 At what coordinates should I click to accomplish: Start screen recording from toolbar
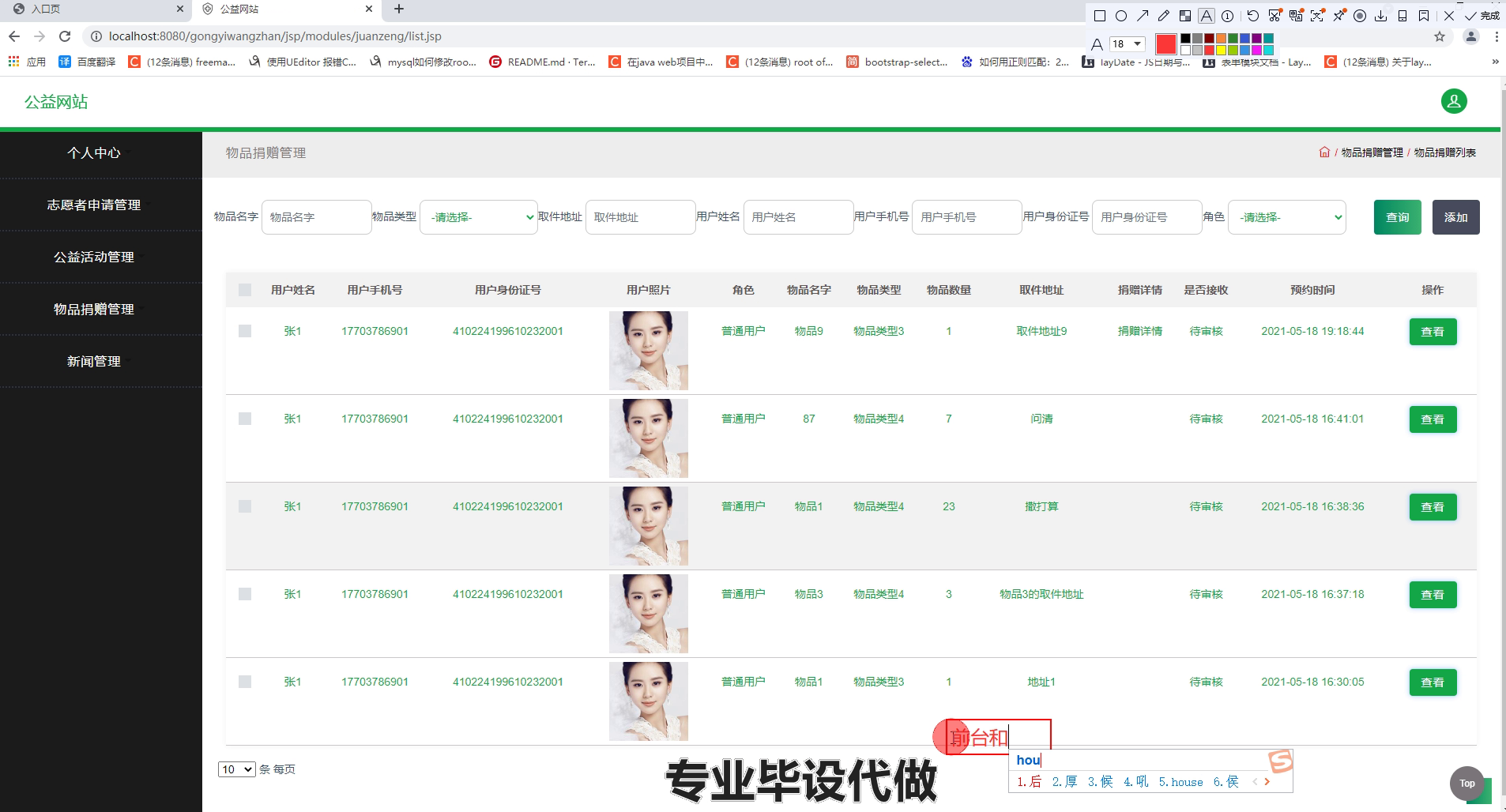point(1360,16)
